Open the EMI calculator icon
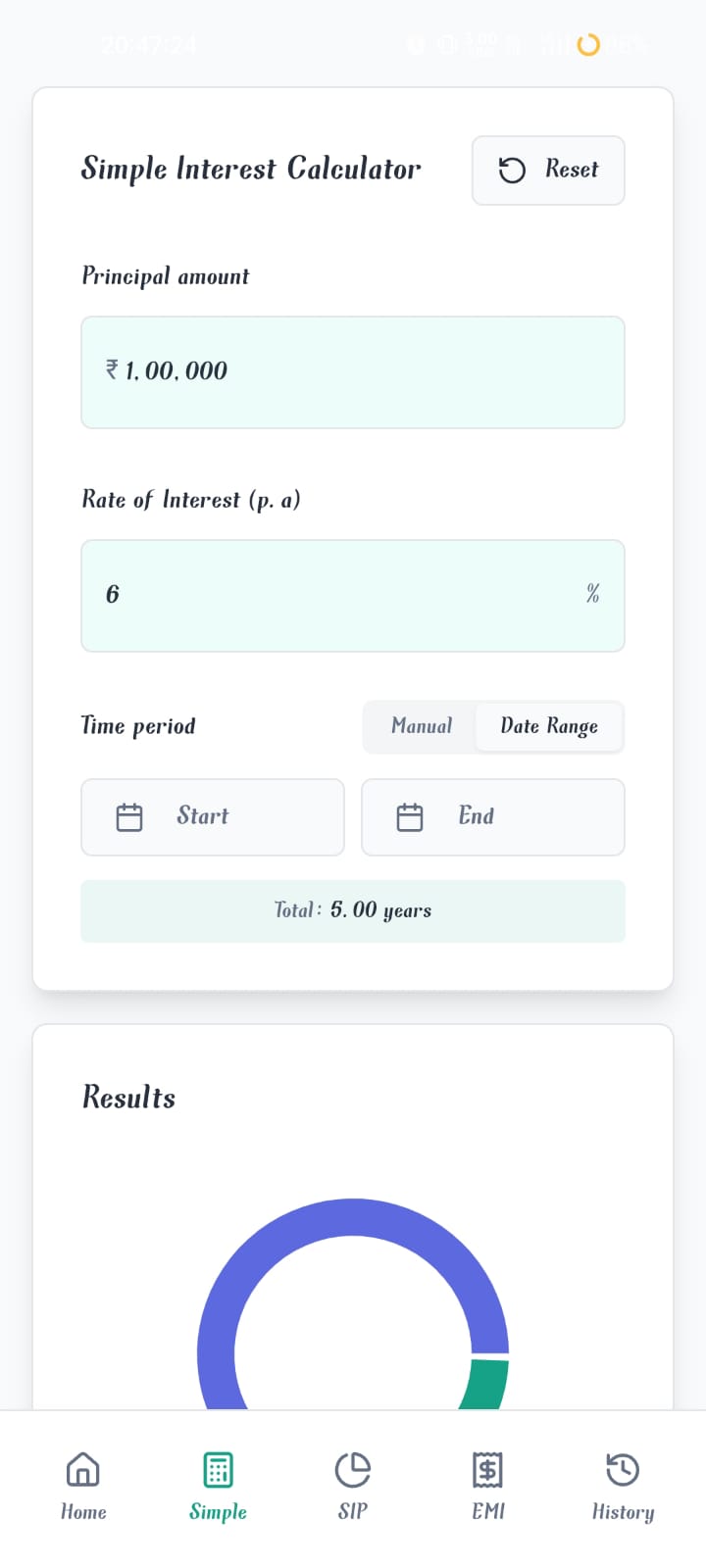Image resolution: width=706 pixels, height=1568 pixels. 486,1470
